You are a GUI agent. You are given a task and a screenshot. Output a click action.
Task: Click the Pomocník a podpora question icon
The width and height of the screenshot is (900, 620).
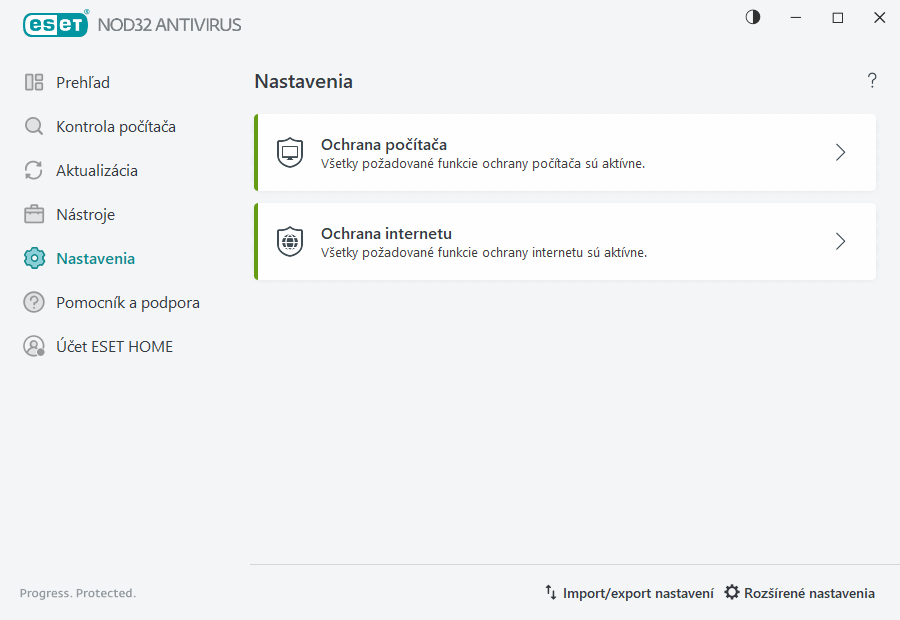[33, 302]
